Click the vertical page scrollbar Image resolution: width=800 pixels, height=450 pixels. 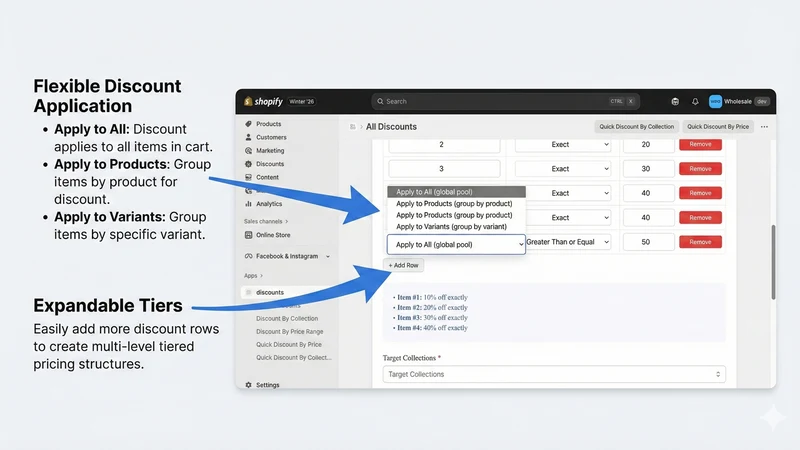click(x=773, y=262)
